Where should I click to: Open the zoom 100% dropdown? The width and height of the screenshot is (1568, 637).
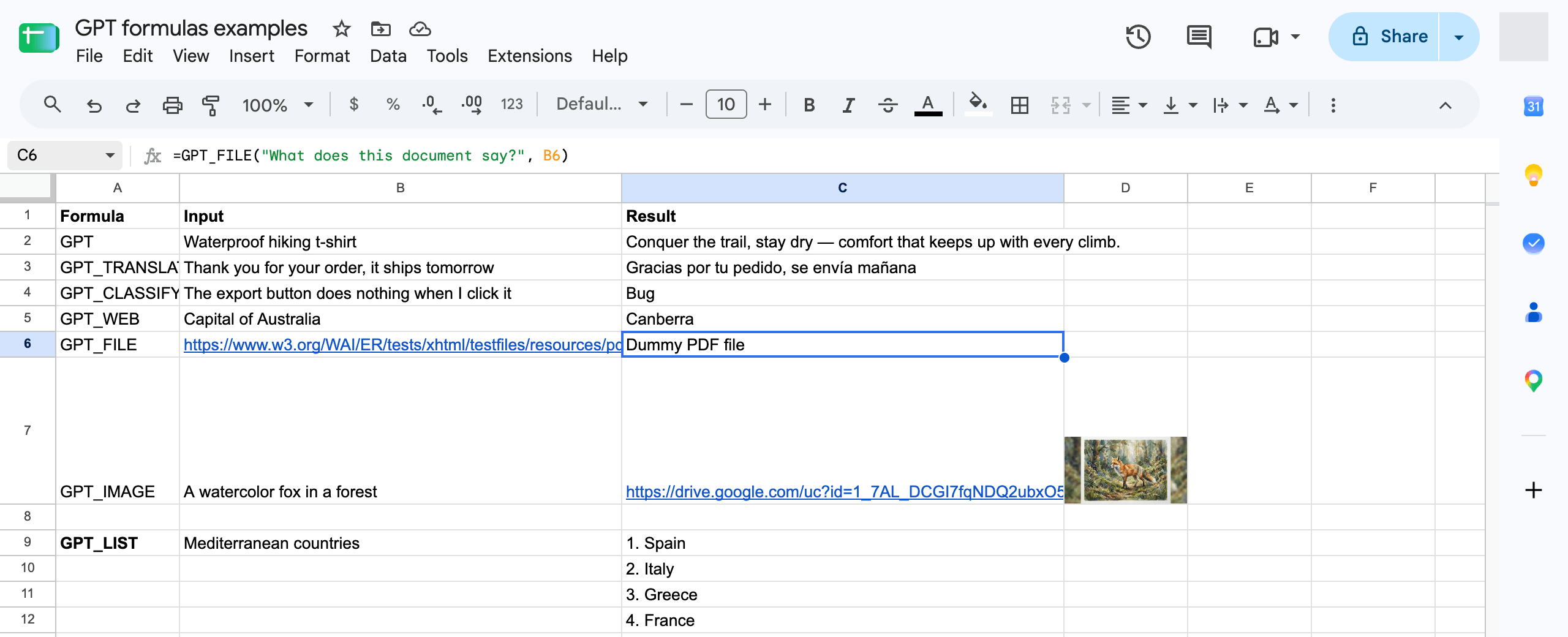click(277, 105)
